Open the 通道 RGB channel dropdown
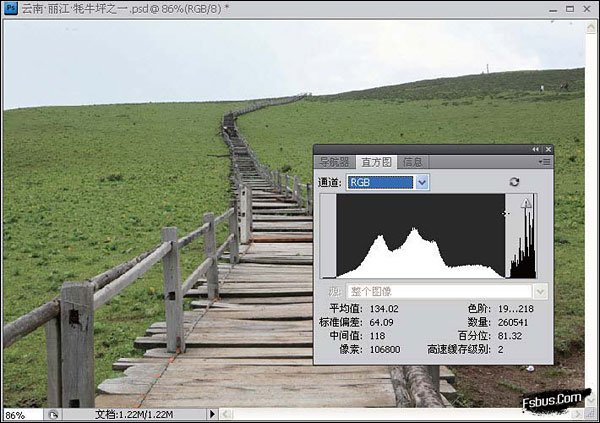Image resolution: width=600 pixels, height=423 pixels. point(422,182)
